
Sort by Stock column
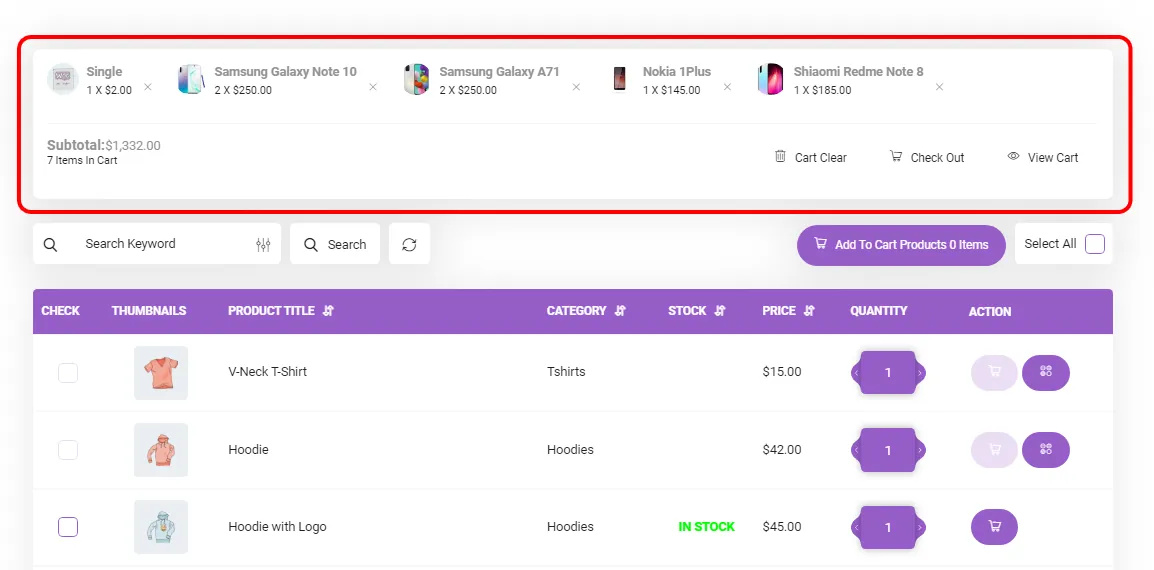(720, 311)
